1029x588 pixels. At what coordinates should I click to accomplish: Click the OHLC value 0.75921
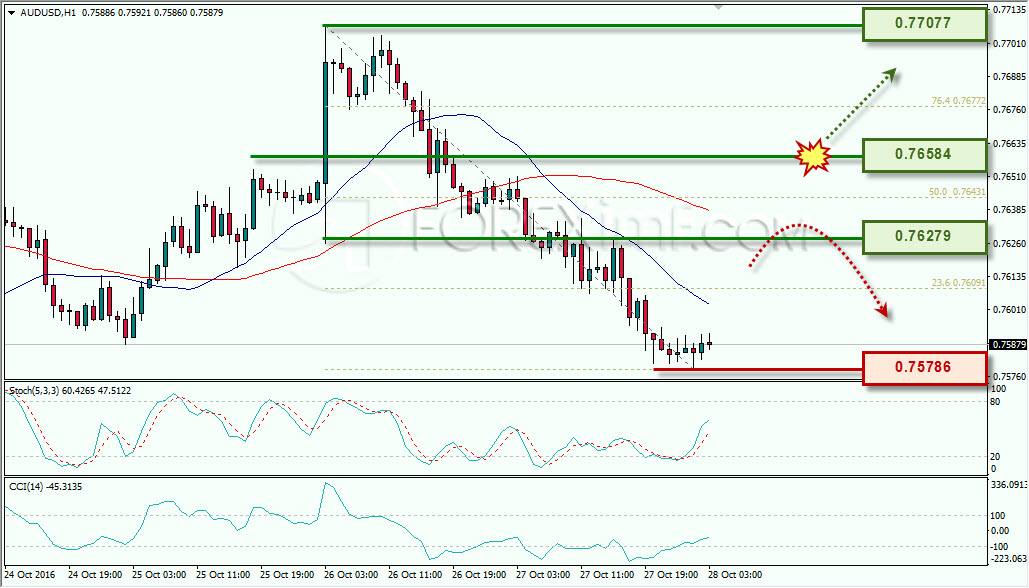(x=134, y=12)
